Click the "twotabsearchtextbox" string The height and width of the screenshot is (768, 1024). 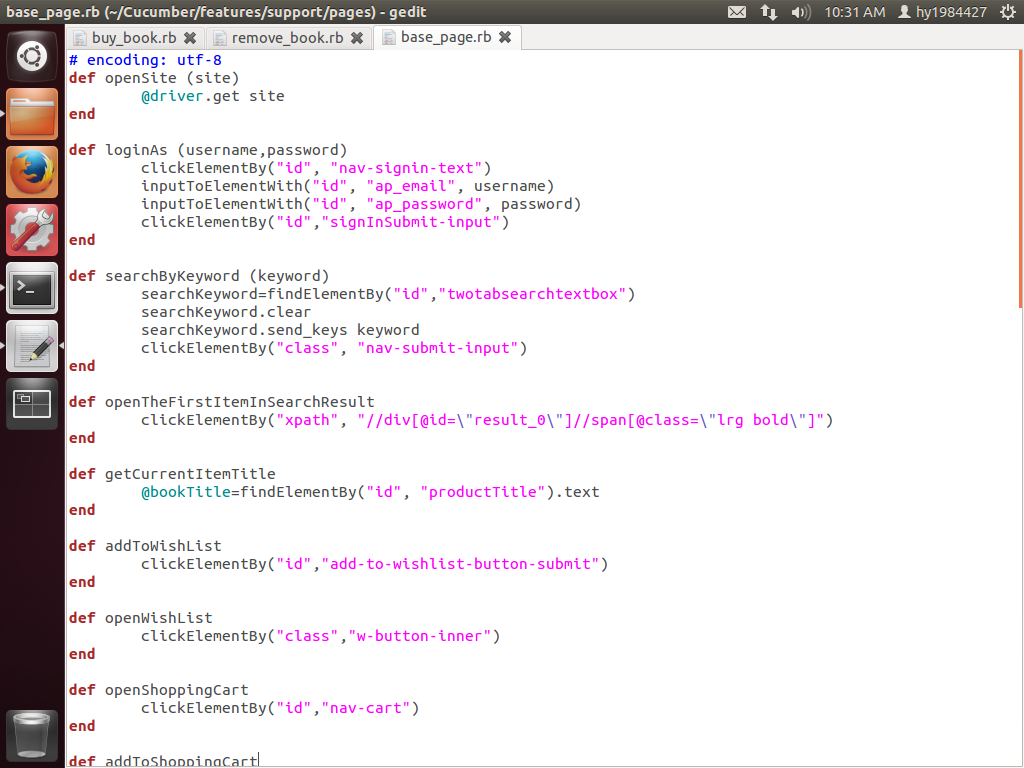tap(532, 294)
